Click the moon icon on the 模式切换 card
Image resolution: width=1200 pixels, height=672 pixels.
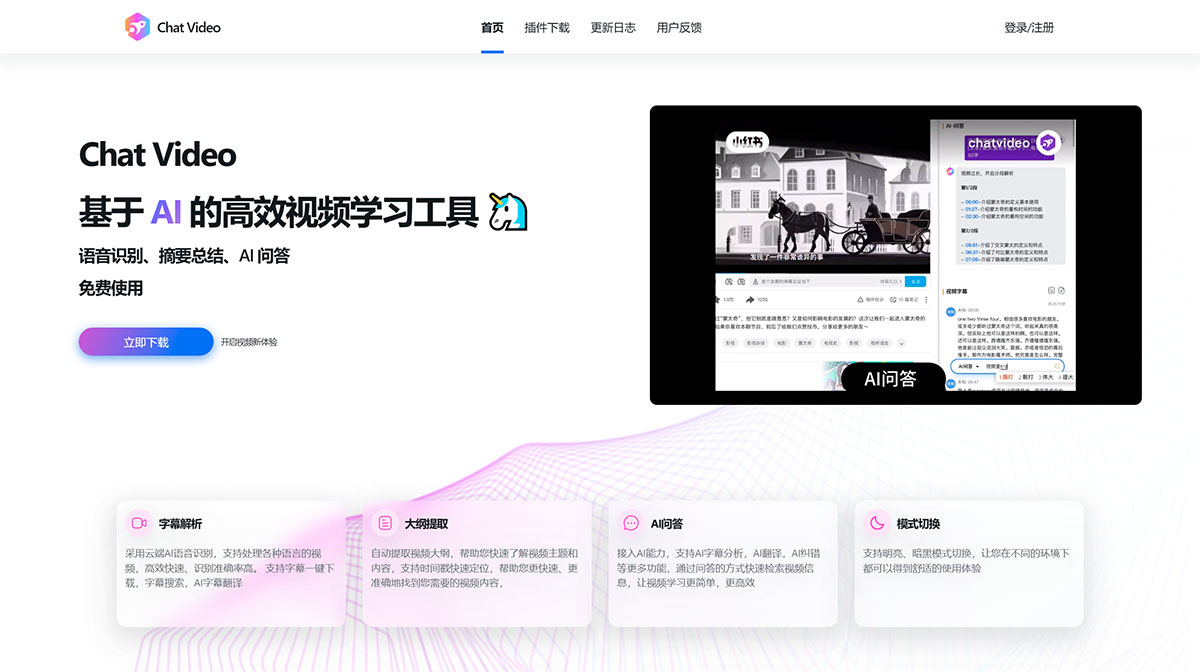point(876,522)
